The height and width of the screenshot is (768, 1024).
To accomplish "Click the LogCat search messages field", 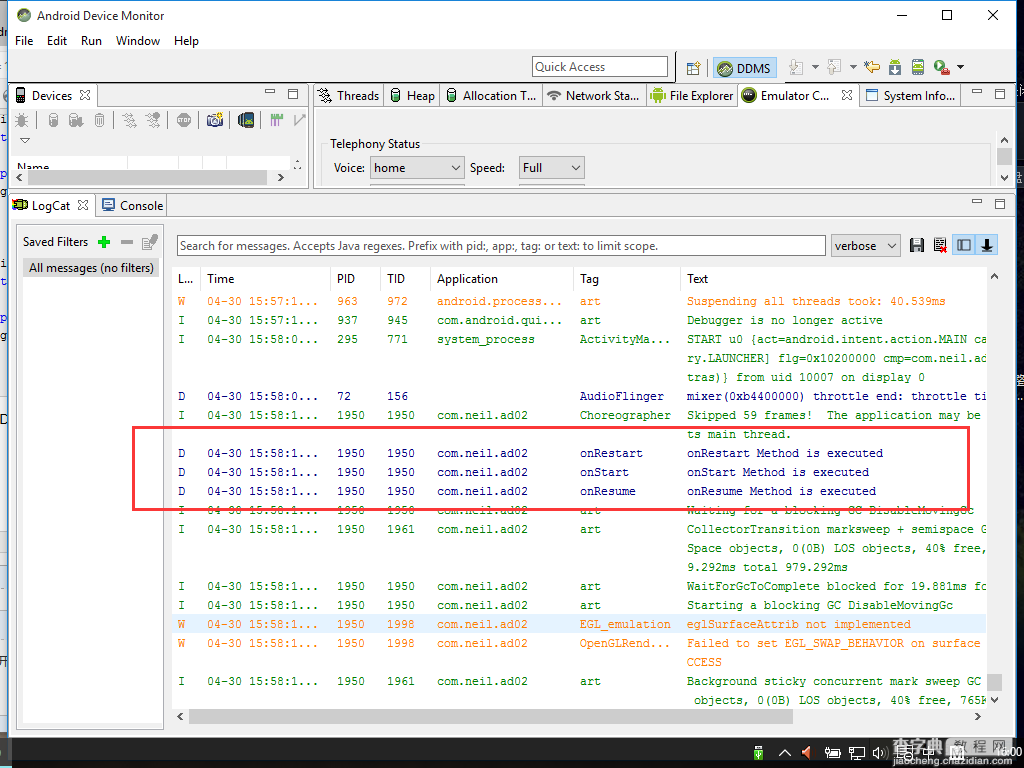I will 501,246.
